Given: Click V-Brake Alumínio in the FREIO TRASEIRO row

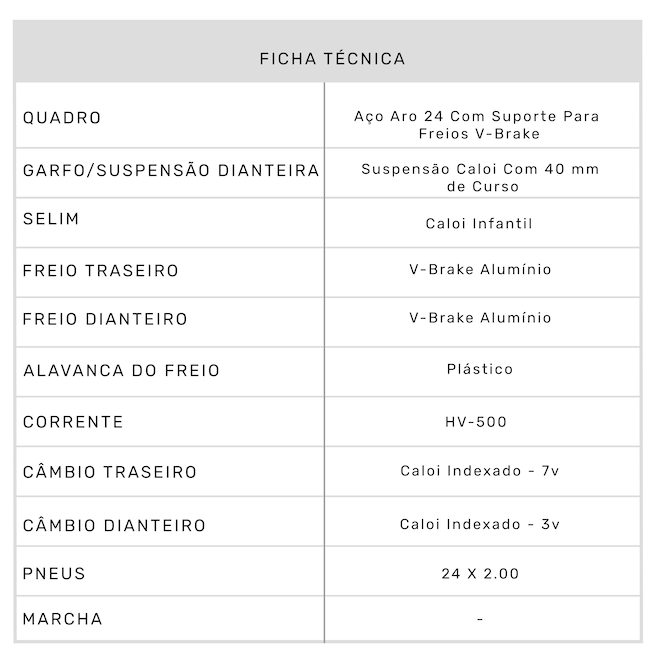Looking at the screenshot, I should (480, 269).
